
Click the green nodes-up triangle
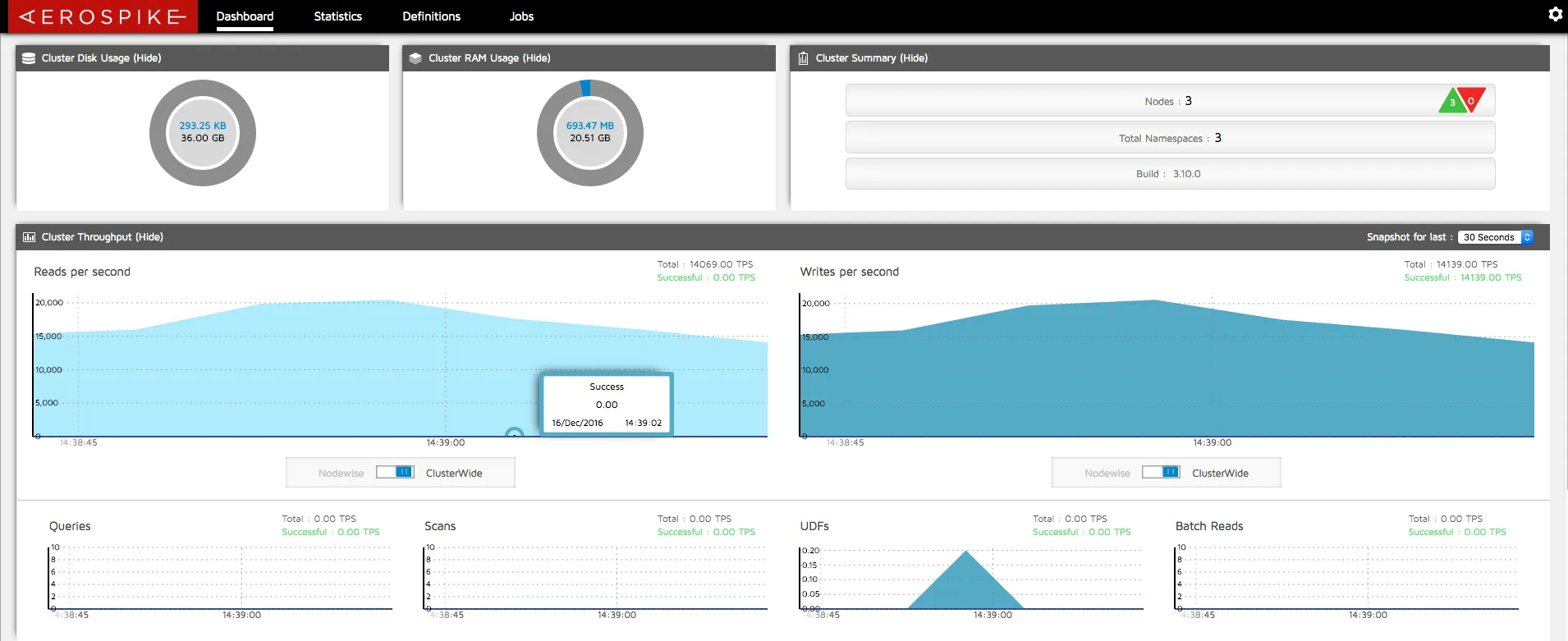point(1452,101)
